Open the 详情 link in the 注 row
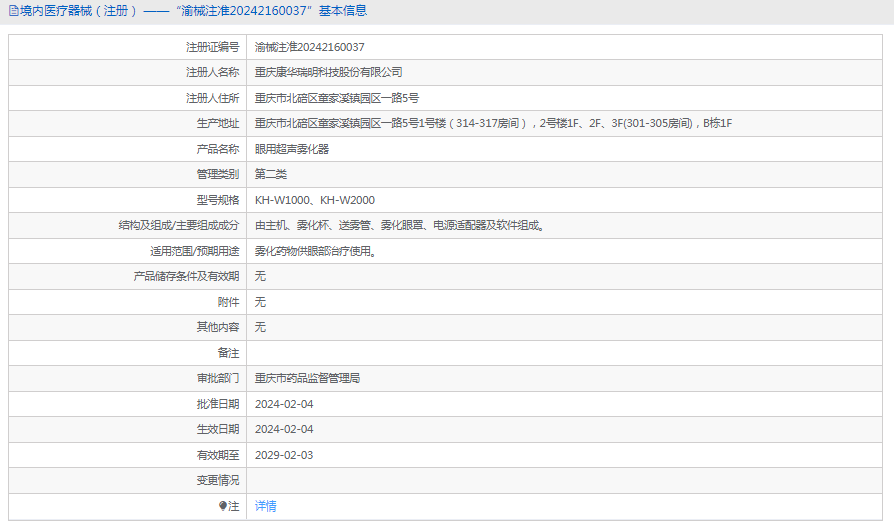The width and height of the screenshot is (894, 528). [266, 506]
